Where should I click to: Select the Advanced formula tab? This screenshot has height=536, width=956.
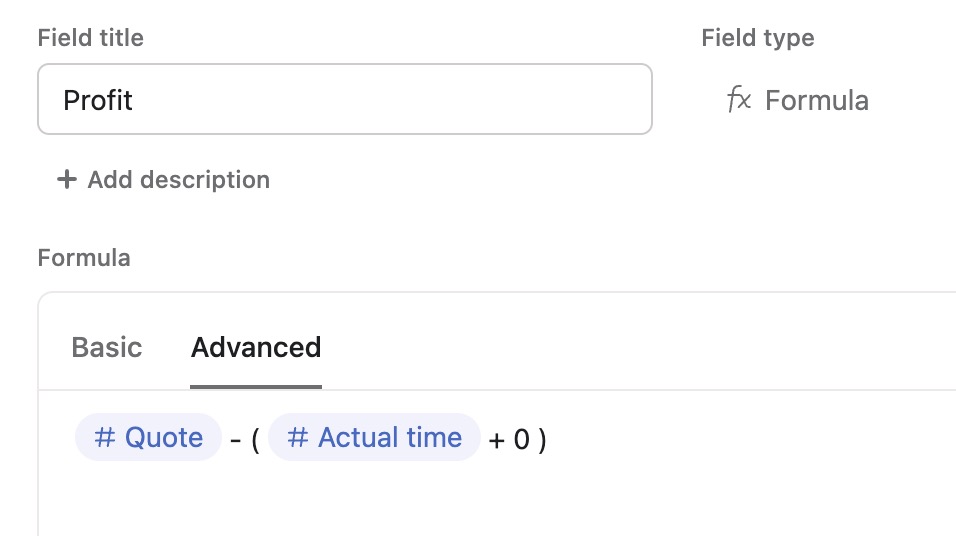coord(256,348)
